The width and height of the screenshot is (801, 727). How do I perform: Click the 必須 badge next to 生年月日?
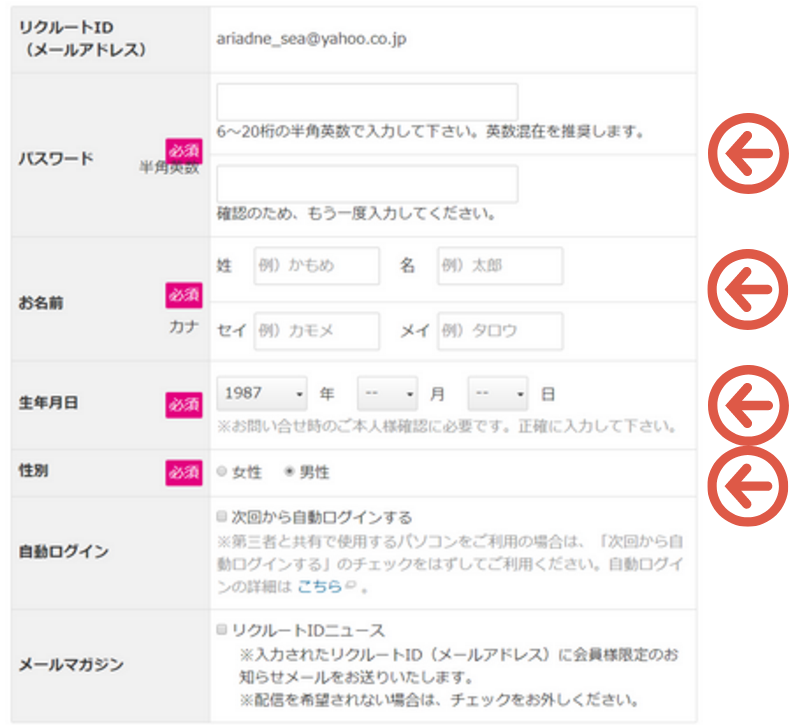click(184, 404)
